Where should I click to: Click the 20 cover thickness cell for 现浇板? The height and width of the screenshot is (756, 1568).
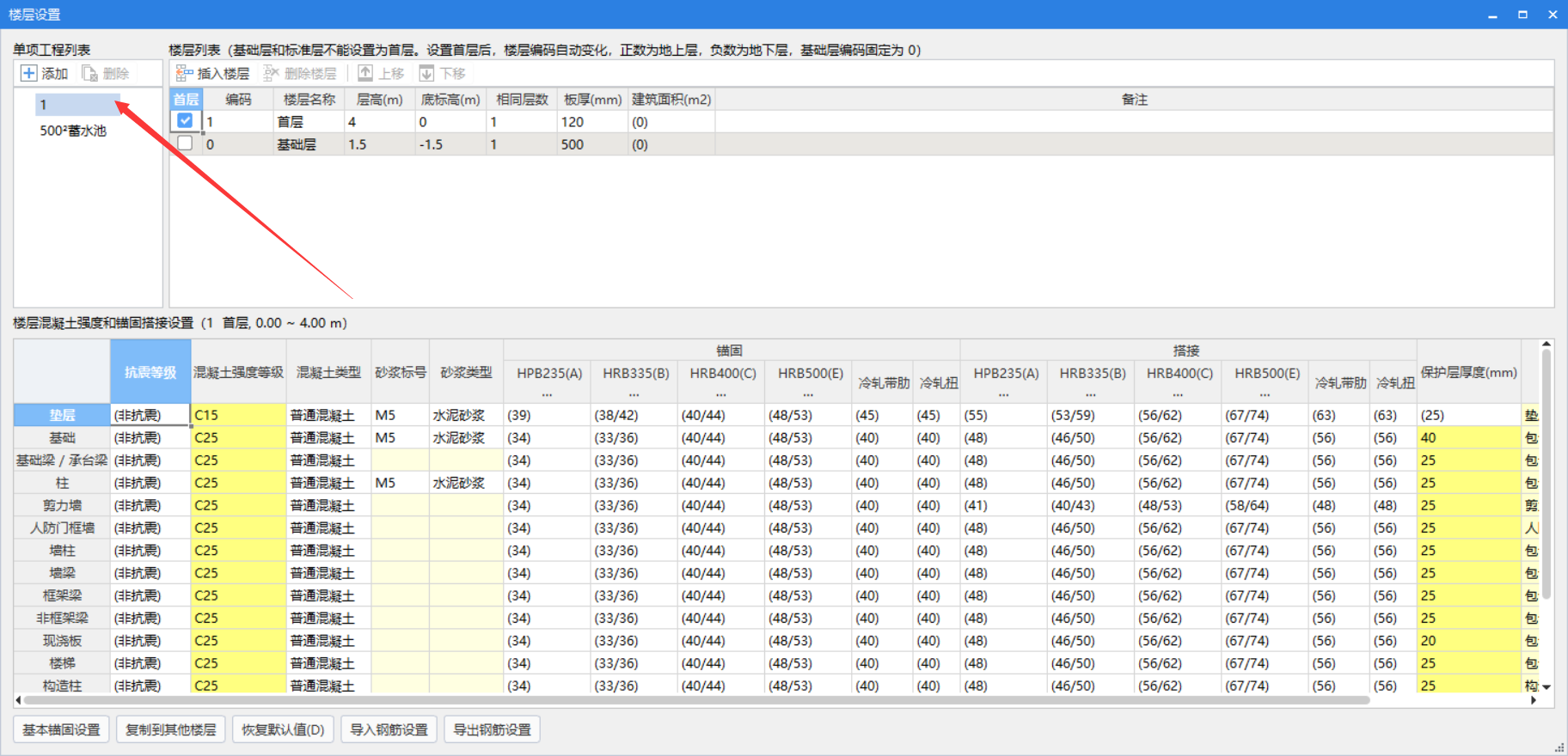[x=1468, y=641]
